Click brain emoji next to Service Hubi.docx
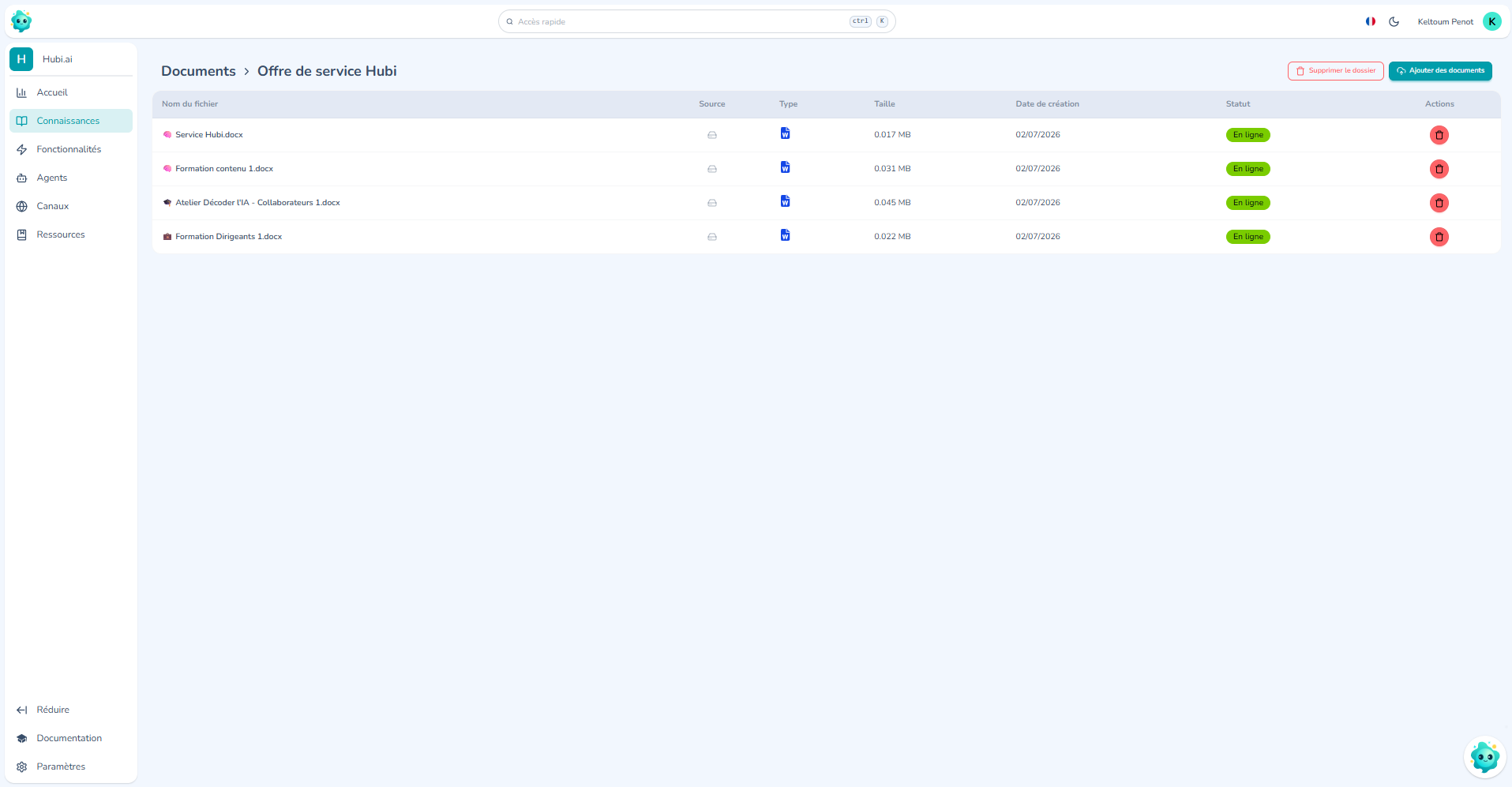 pos(167,135)
